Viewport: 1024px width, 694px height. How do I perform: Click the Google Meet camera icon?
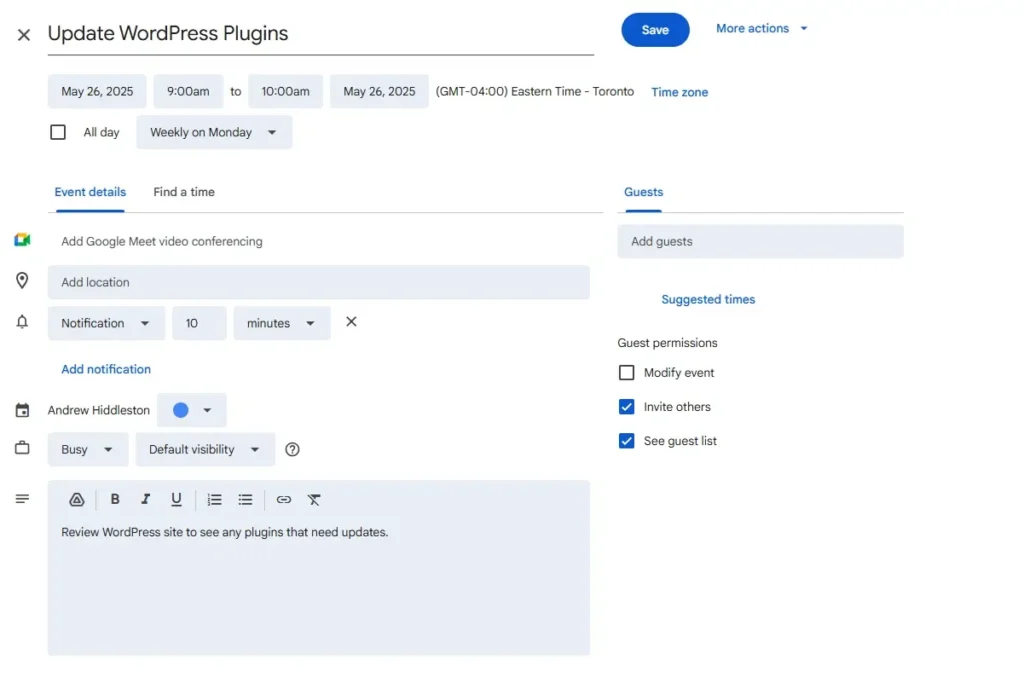click(x=22, y=240)
